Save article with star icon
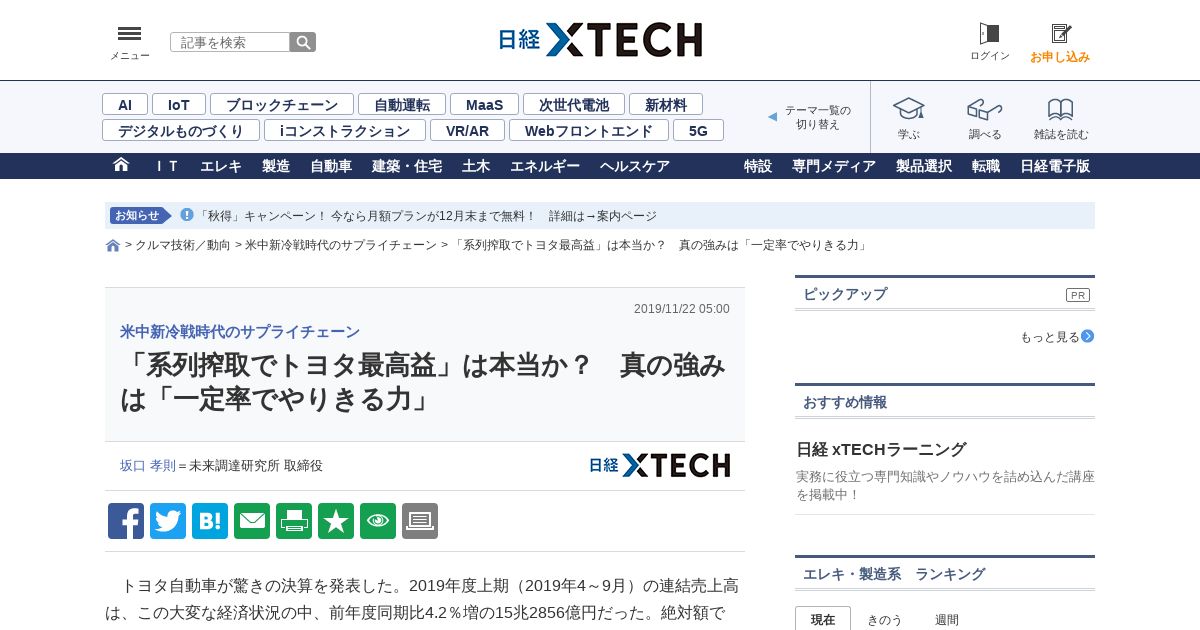1200x630 pixels. pos(336,521)
